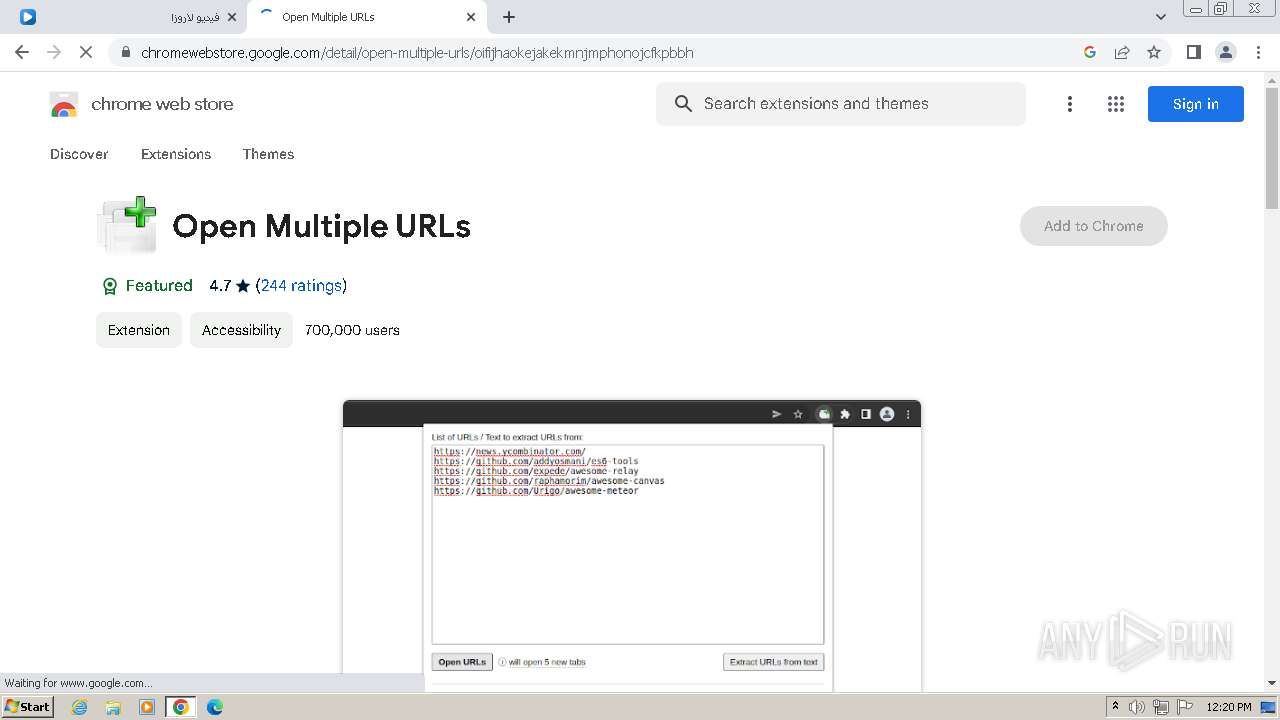Open Microsoft Edge from the taskbar

pyautogui.click(x=215, y=707)
